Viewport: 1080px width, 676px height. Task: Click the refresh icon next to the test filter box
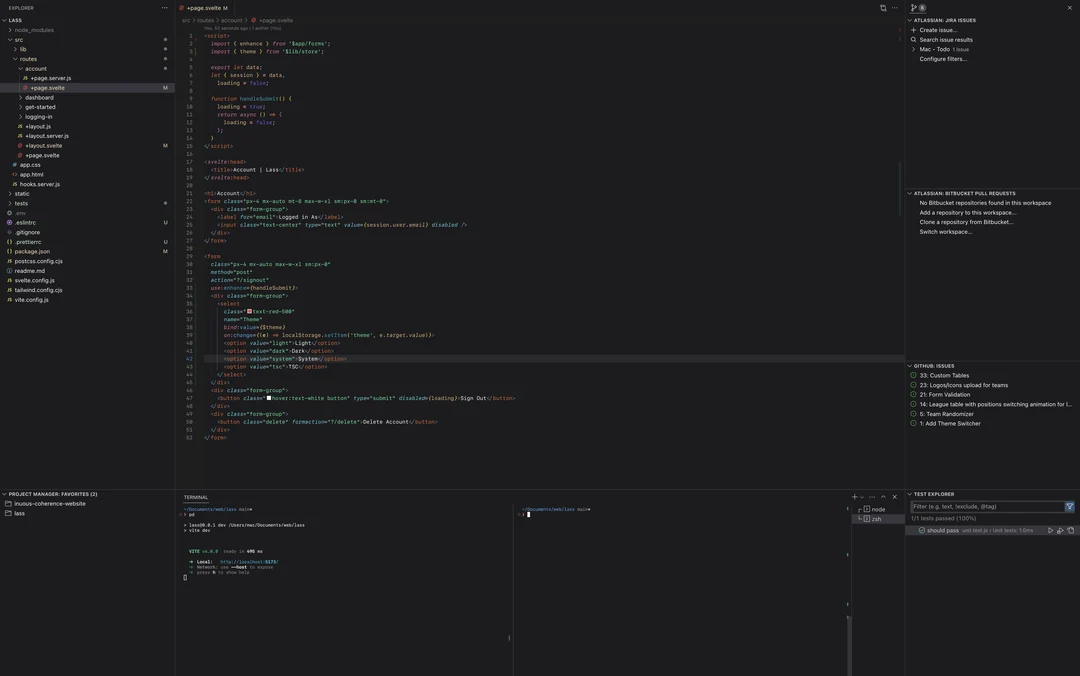[1068, 504]
